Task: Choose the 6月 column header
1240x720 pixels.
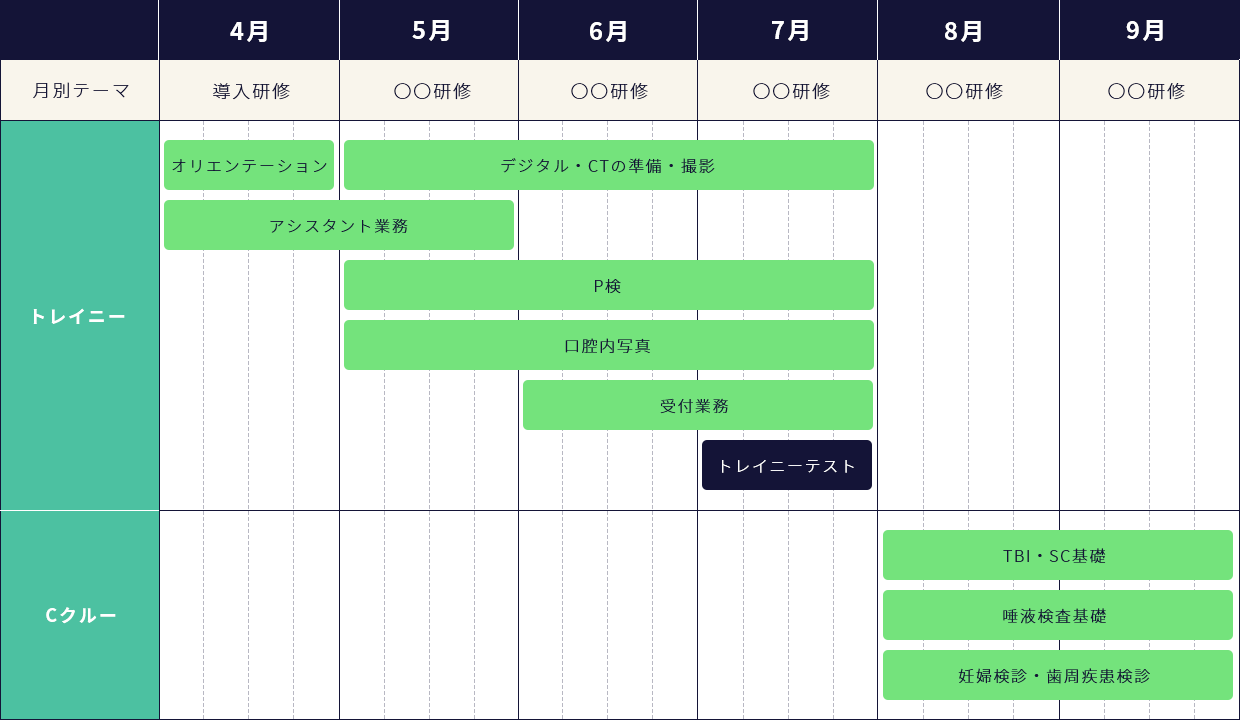Action: pyautogui.click(x=608, y=30)
